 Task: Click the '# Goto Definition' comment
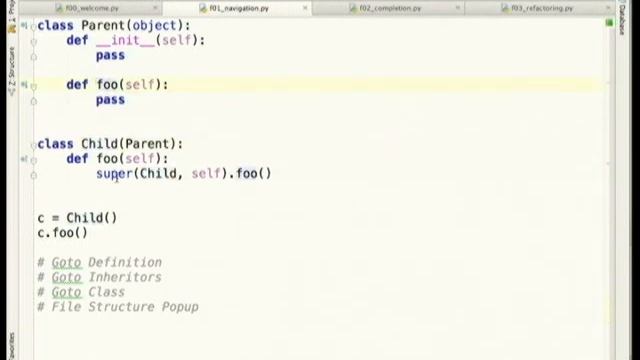click(x=100, y=262)
